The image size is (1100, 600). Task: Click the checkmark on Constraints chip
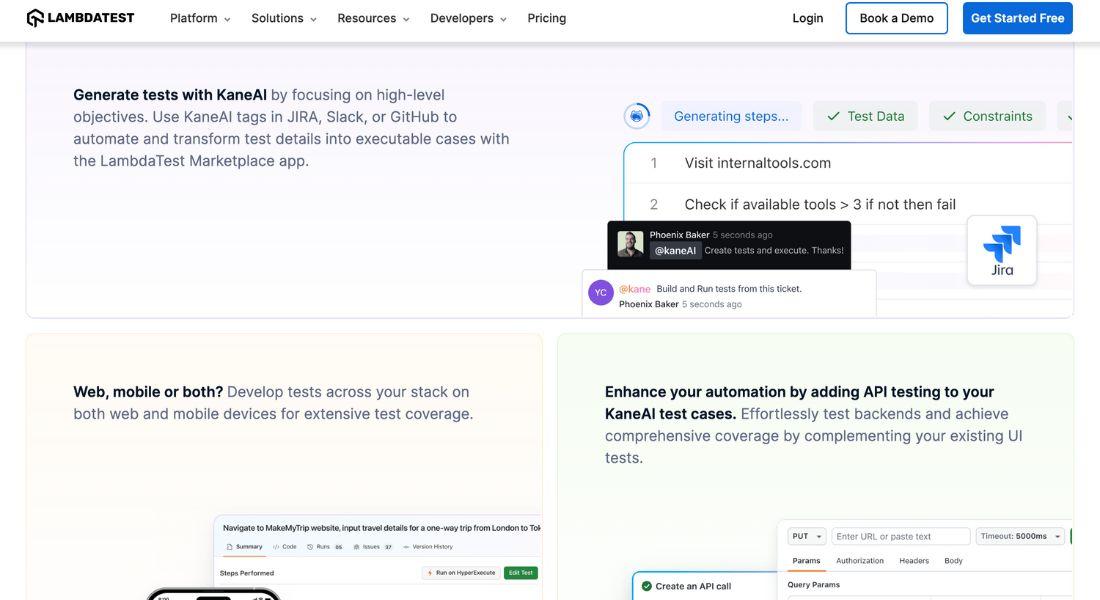pyautogui.click(x=948, y=116)
